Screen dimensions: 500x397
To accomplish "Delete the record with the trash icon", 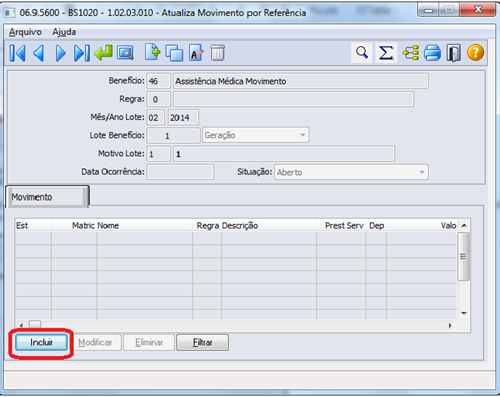I will click(218, 53).
